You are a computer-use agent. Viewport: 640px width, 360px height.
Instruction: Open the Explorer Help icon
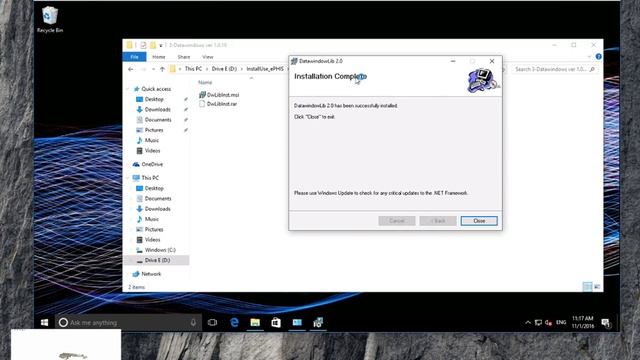click(x=598, y=57)
